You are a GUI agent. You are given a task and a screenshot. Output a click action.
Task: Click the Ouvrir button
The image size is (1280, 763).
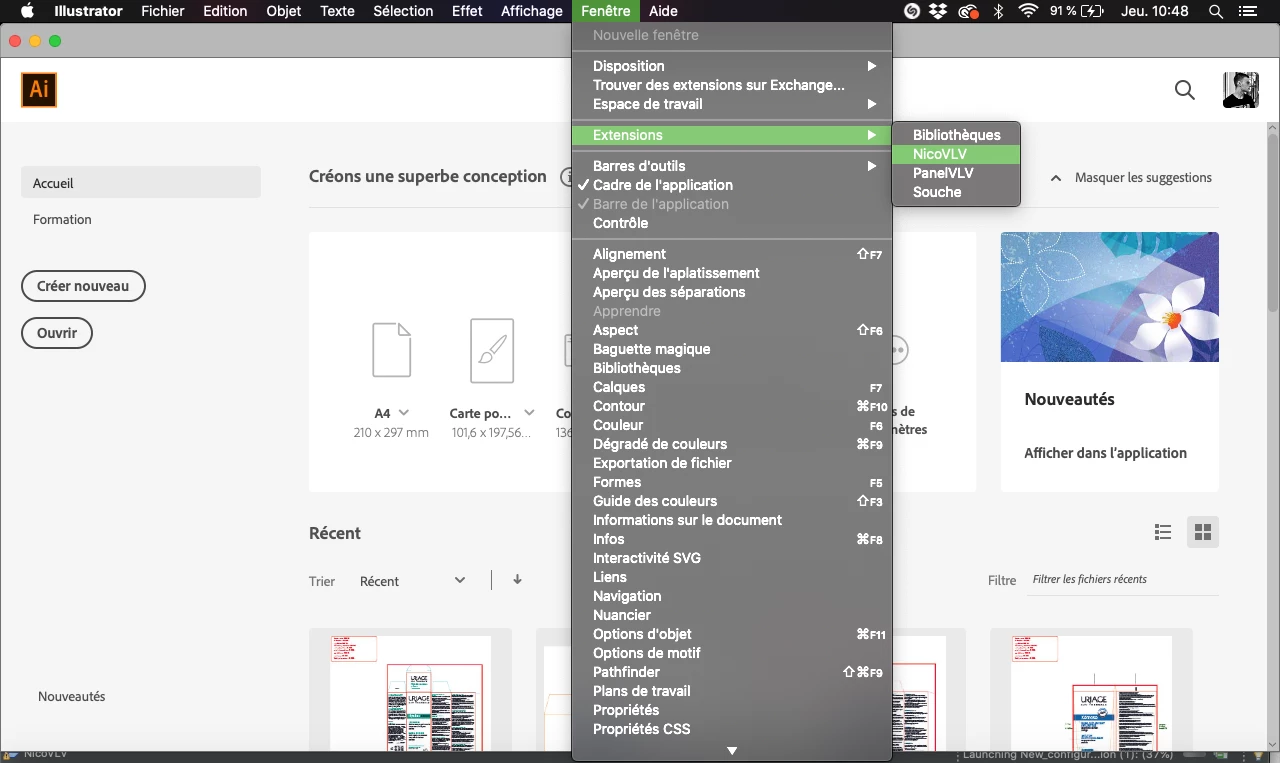click(57, 333)
